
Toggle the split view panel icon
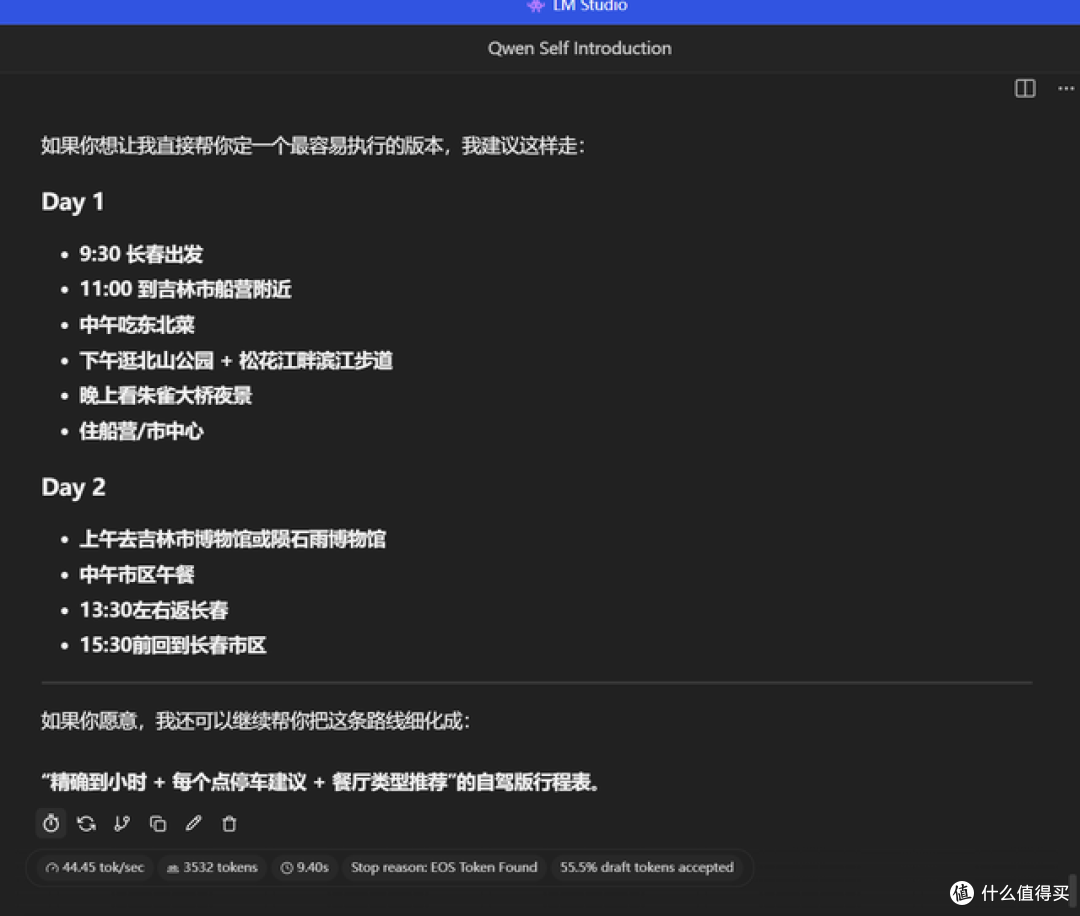pyautogui.click(x=1025, y=88)
